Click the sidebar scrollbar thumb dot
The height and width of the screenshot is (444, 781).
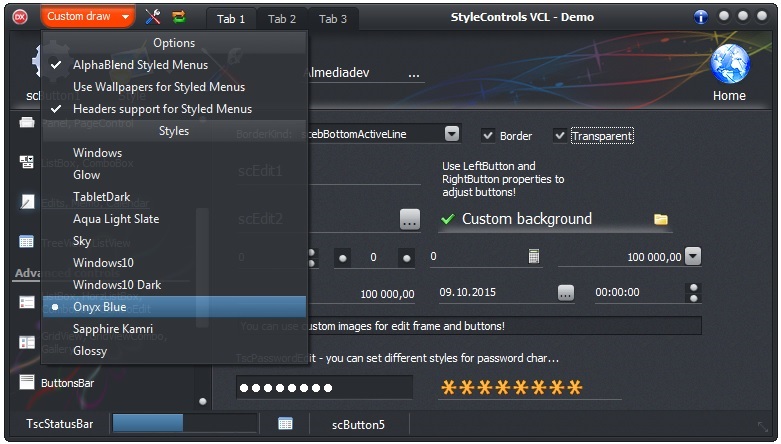[202, 401]
